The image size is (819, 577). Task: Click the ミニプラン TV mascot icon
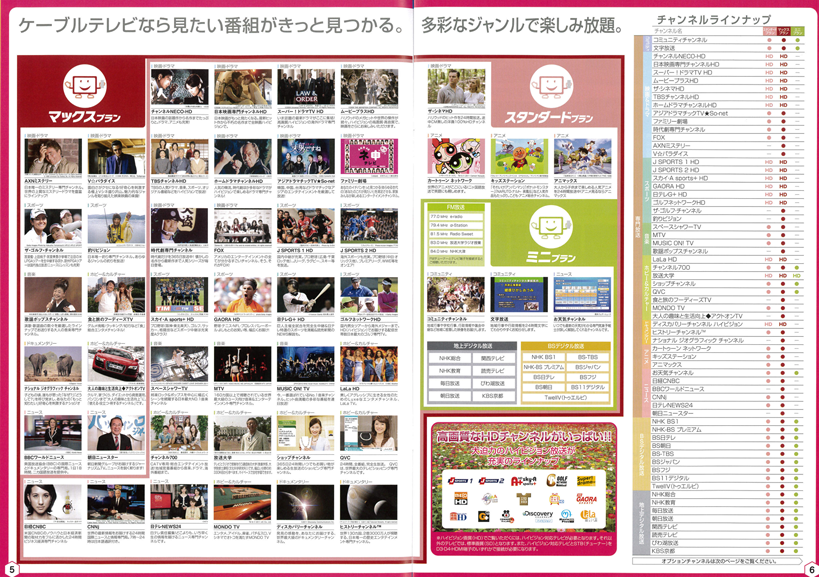tap(551, 226)
